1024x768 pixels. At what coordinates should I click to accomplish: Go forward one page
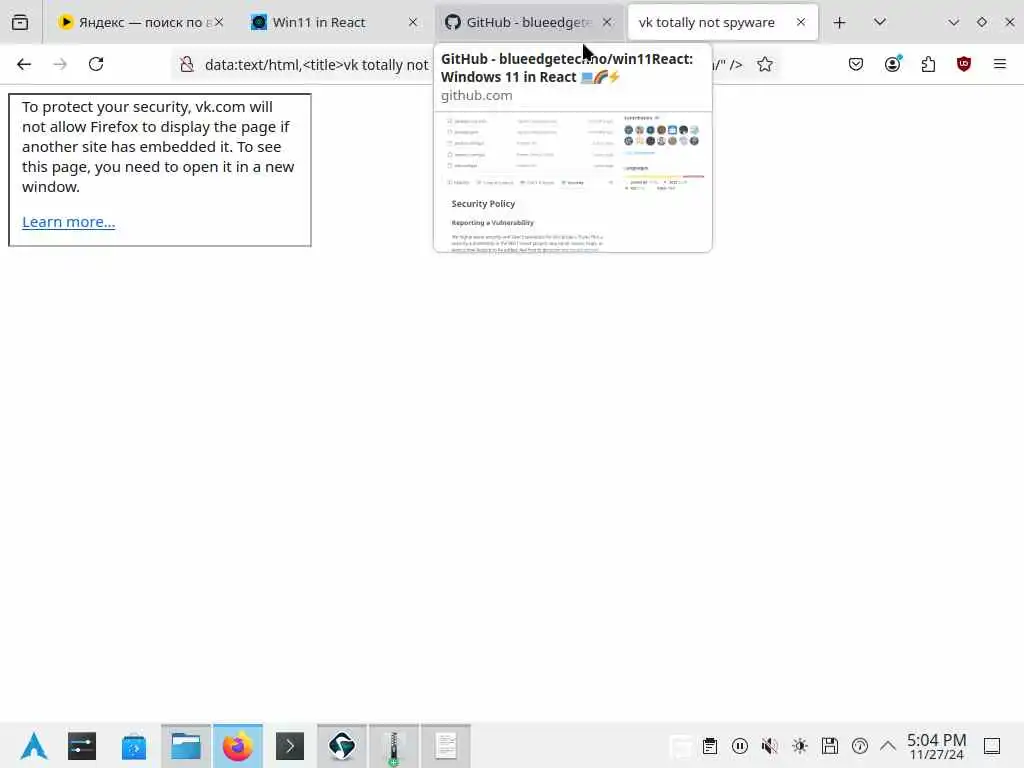click(x=60, y=64)
